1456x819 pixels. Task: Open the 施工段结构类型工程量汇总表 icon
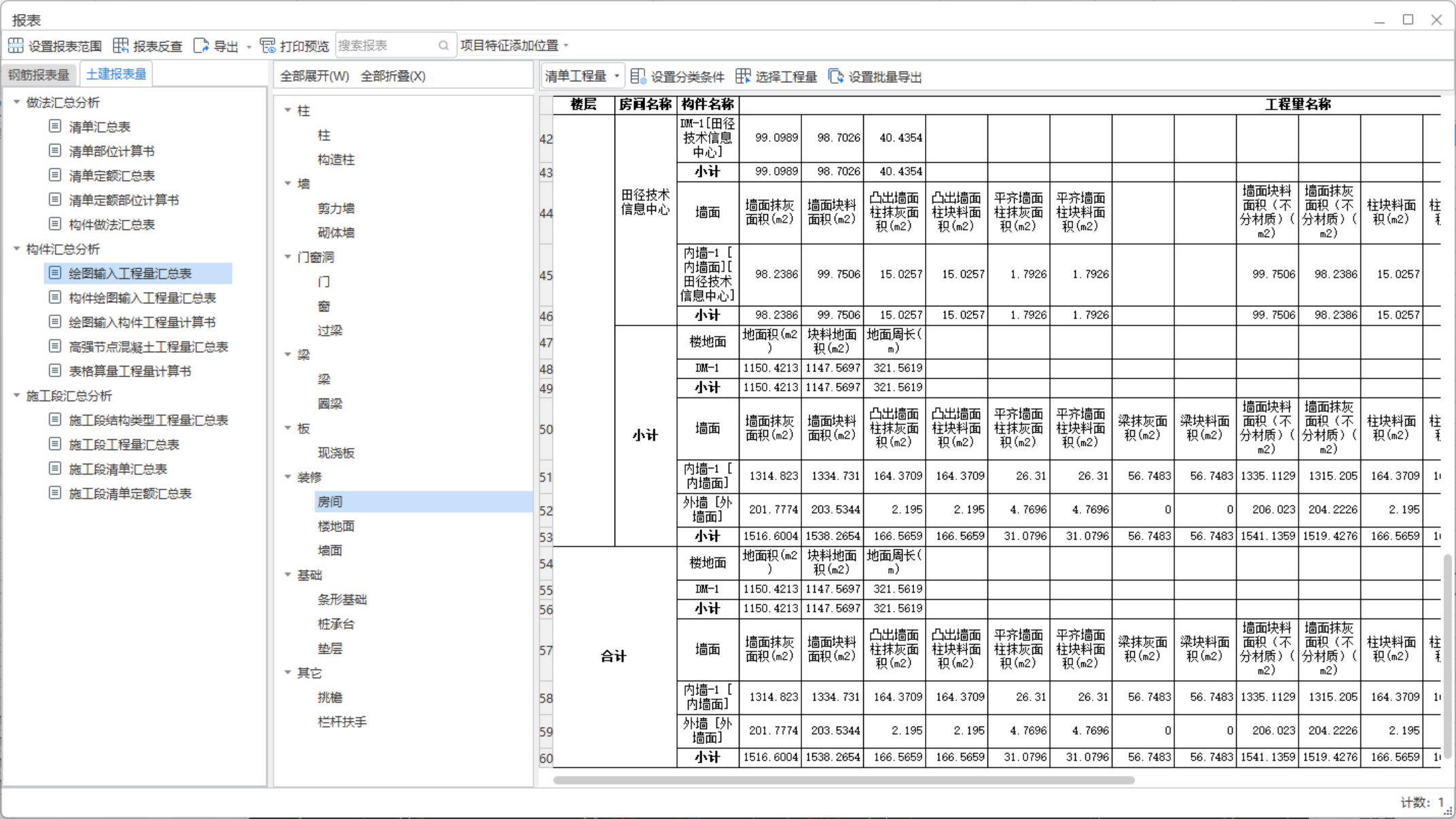(55, 419)
